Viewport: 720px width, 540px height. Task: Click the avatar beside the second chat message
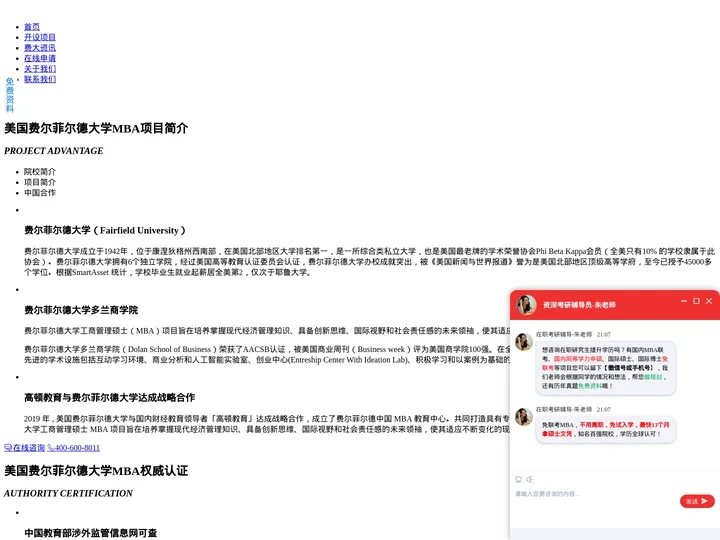[x=524, y=417]
